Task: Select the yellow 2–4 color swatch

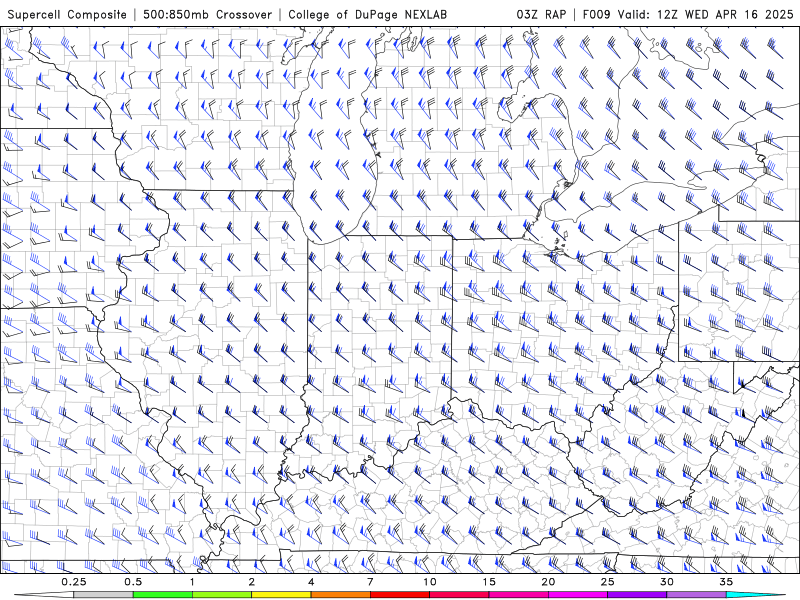Action: pyautogui.click(x=281, y=595)
